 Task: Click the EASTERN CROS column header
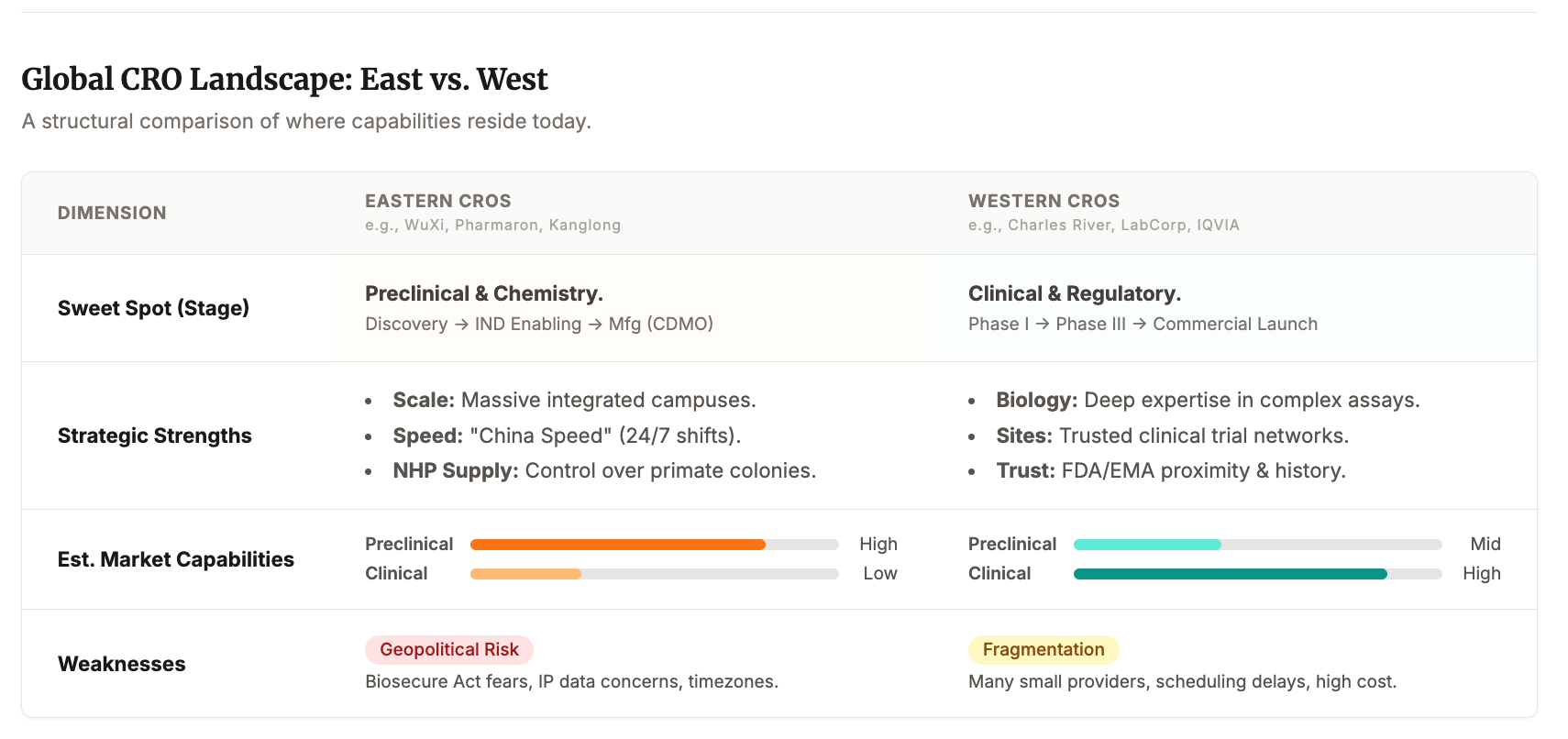[x=437, y=201]
